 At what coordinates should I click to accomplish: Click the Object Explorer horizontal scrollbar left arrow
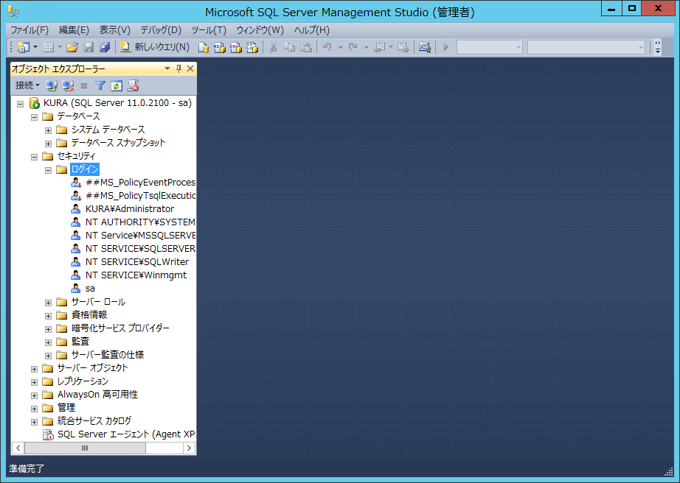[x=18, y=448]
